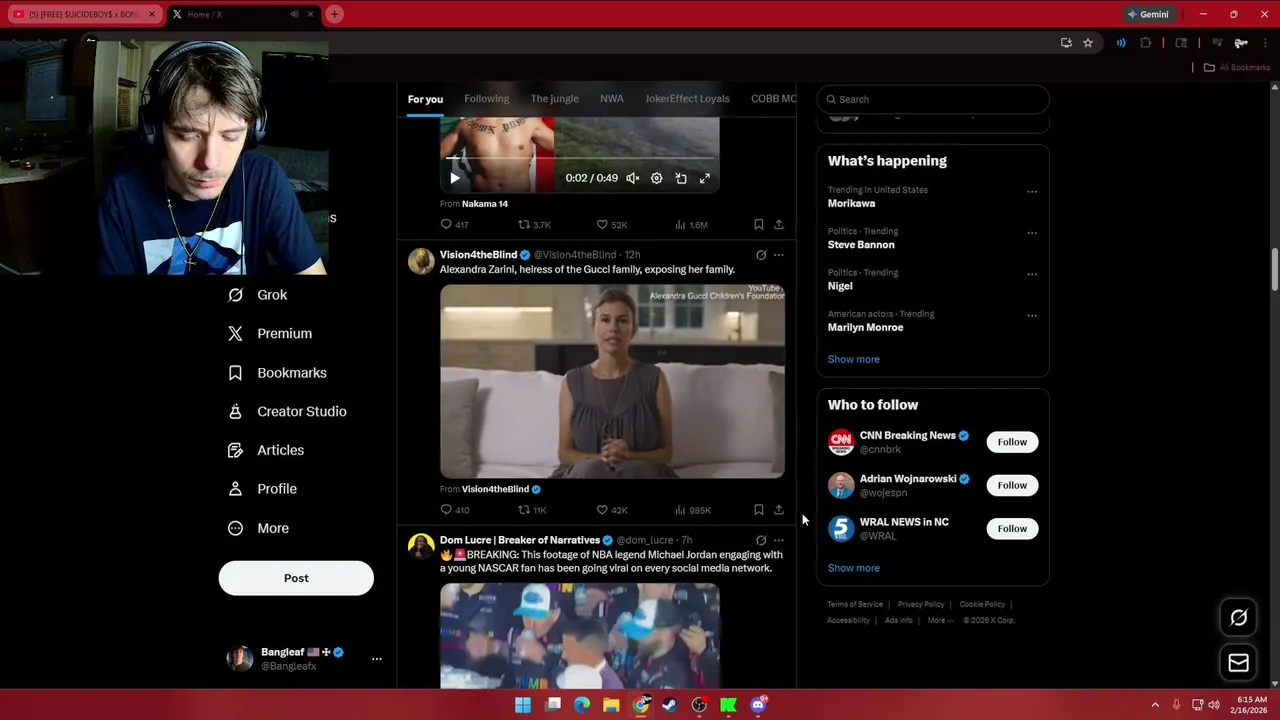This screenshot has width=1280, height=720.
Task: Open the Privacy Policy link
Action: tap(921, 604)
